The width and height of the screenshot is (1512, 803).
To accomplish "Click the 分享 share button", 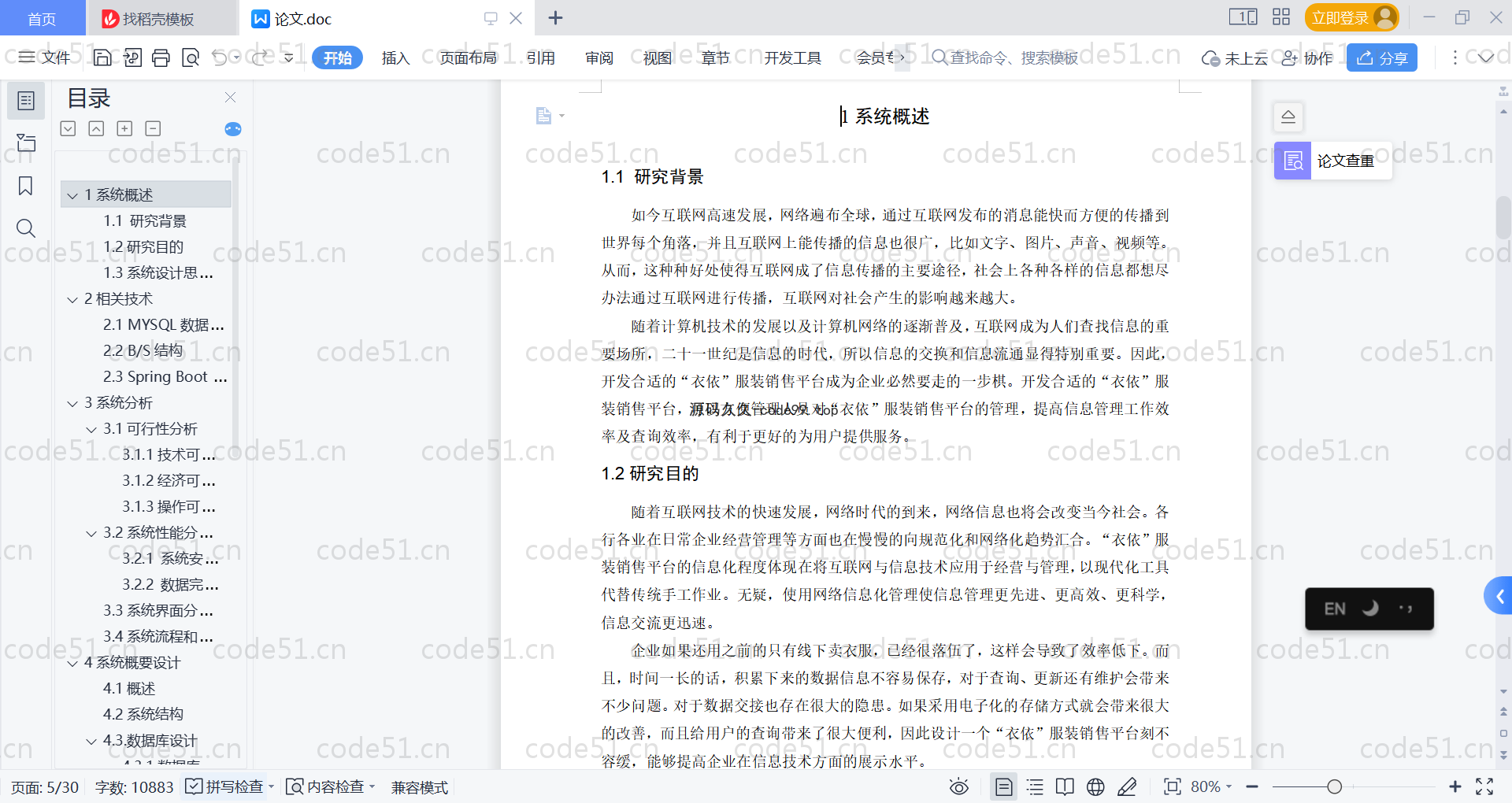I will pos(1381,57).
